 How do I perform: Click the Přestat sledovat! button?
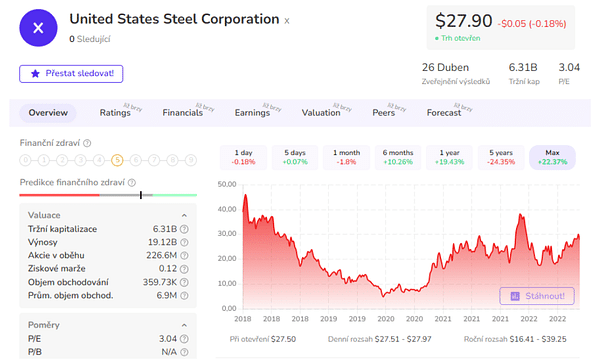71,73
